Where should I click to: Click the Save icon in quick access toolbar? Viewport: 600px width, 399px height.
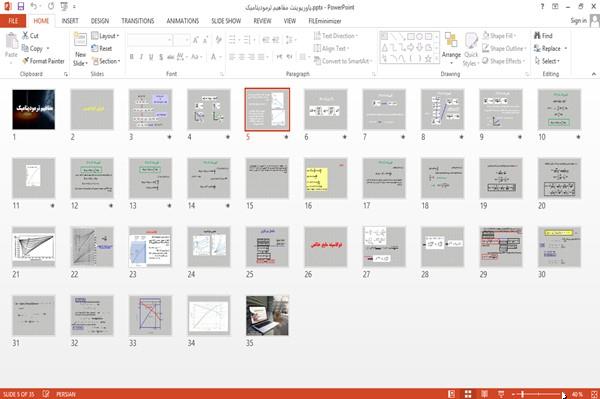[21, 7]
